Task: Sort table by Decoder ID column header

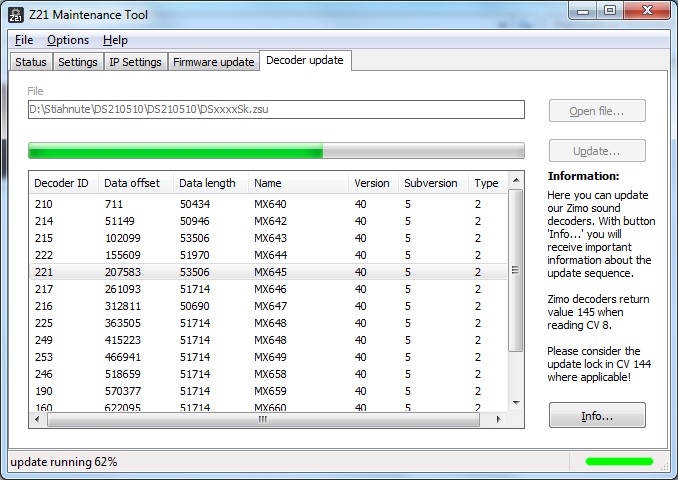Action: pyautogui.click(x=62, y=183)
